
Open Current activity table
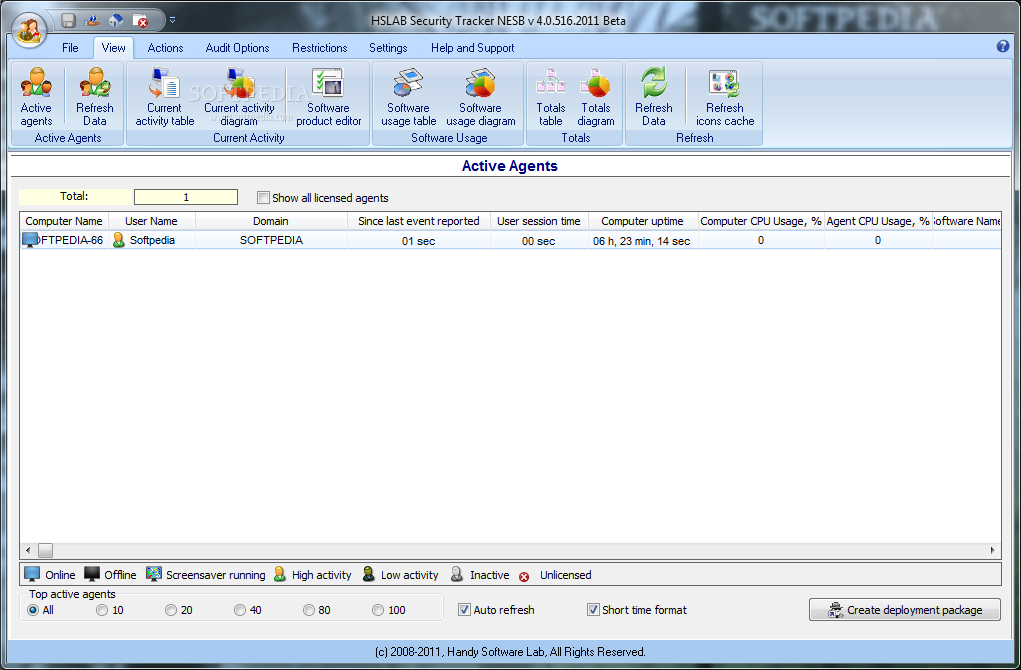click(x=165, y=96)
